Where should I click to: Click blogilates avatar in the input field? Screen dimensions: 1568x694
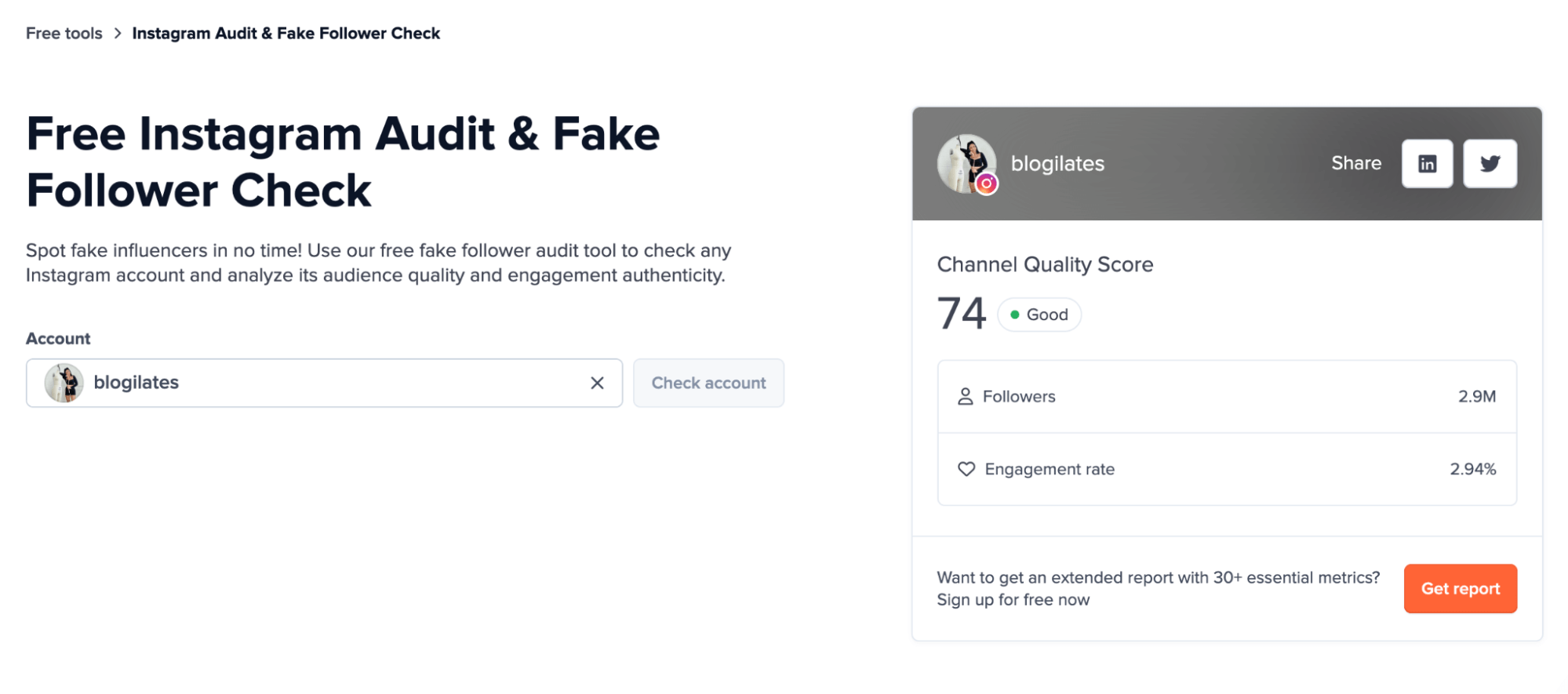click(64, 383)
